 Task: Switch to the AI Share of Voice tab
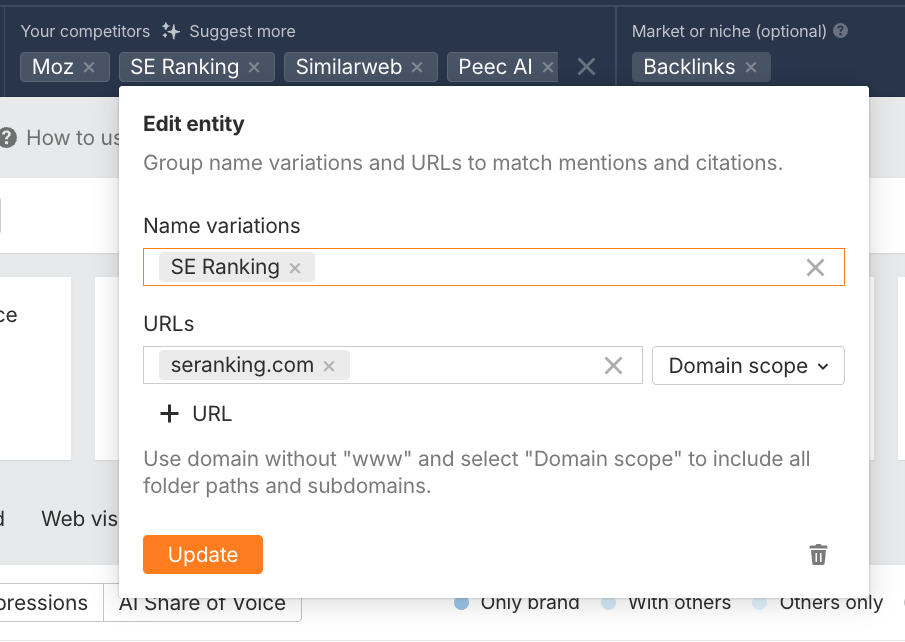point(202,602)
